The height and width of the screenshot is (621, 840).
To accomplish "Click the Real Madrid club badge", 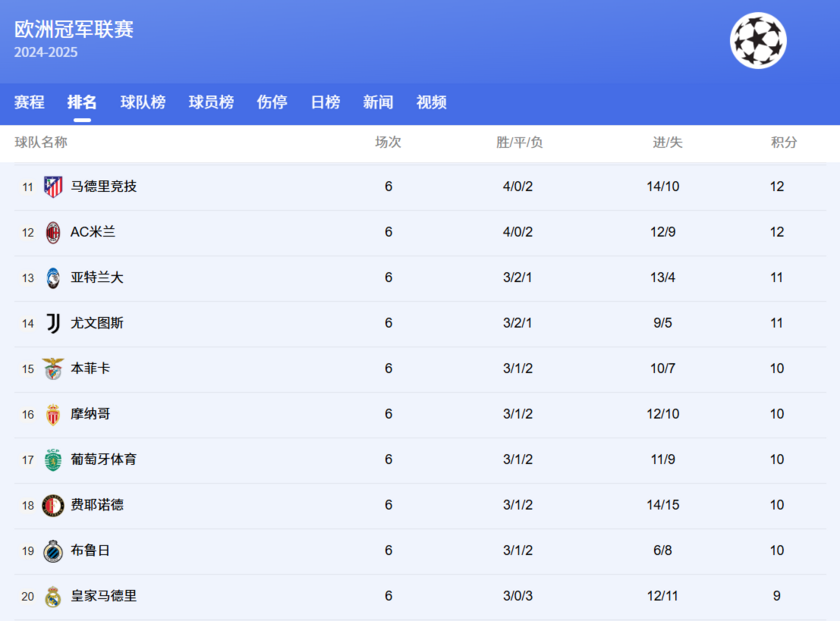I will pos(52,596).
